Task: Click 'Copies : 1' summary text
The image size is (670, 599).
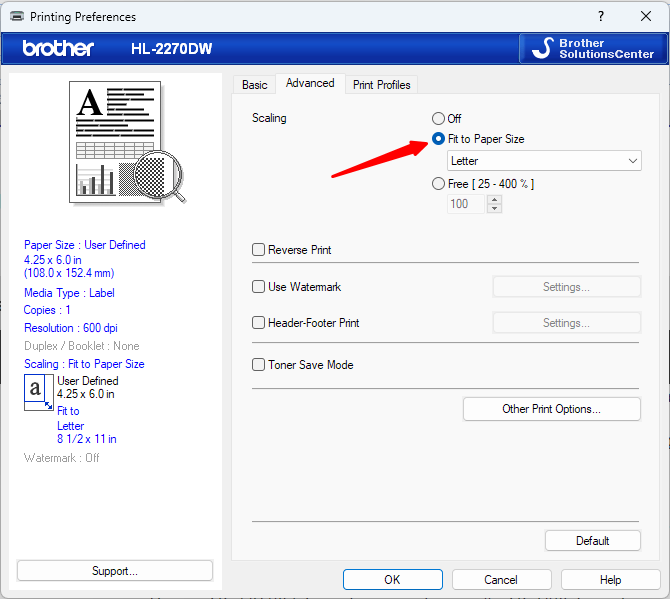Action: pos(47,310)
